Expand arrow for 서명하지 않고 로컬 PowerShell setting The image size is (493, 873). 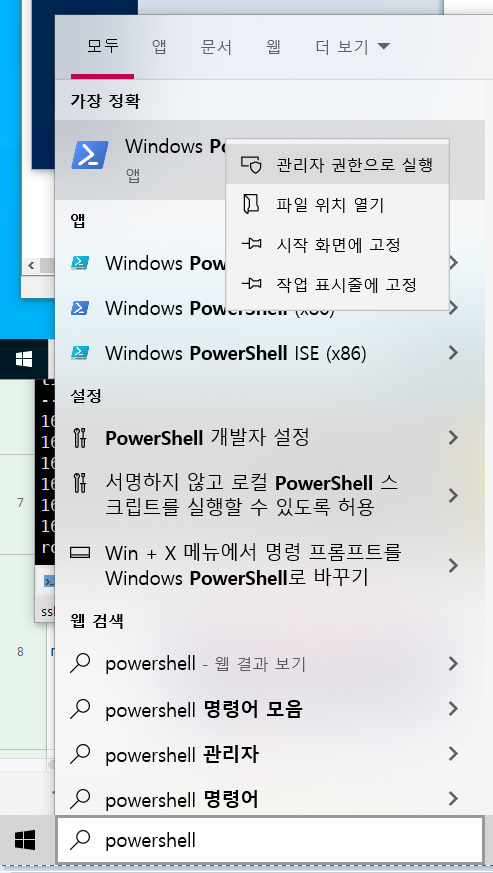453,495
